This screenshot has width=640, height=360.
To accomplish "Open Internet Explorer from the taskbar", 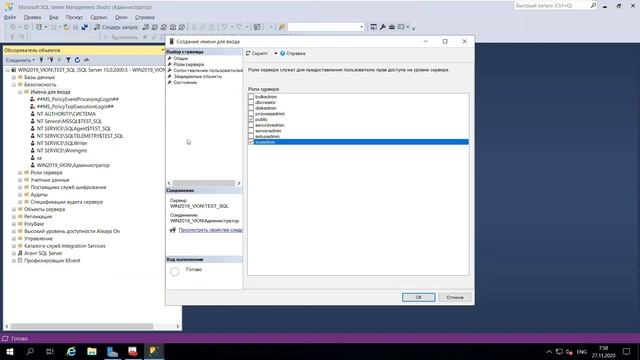I will 71,351.
